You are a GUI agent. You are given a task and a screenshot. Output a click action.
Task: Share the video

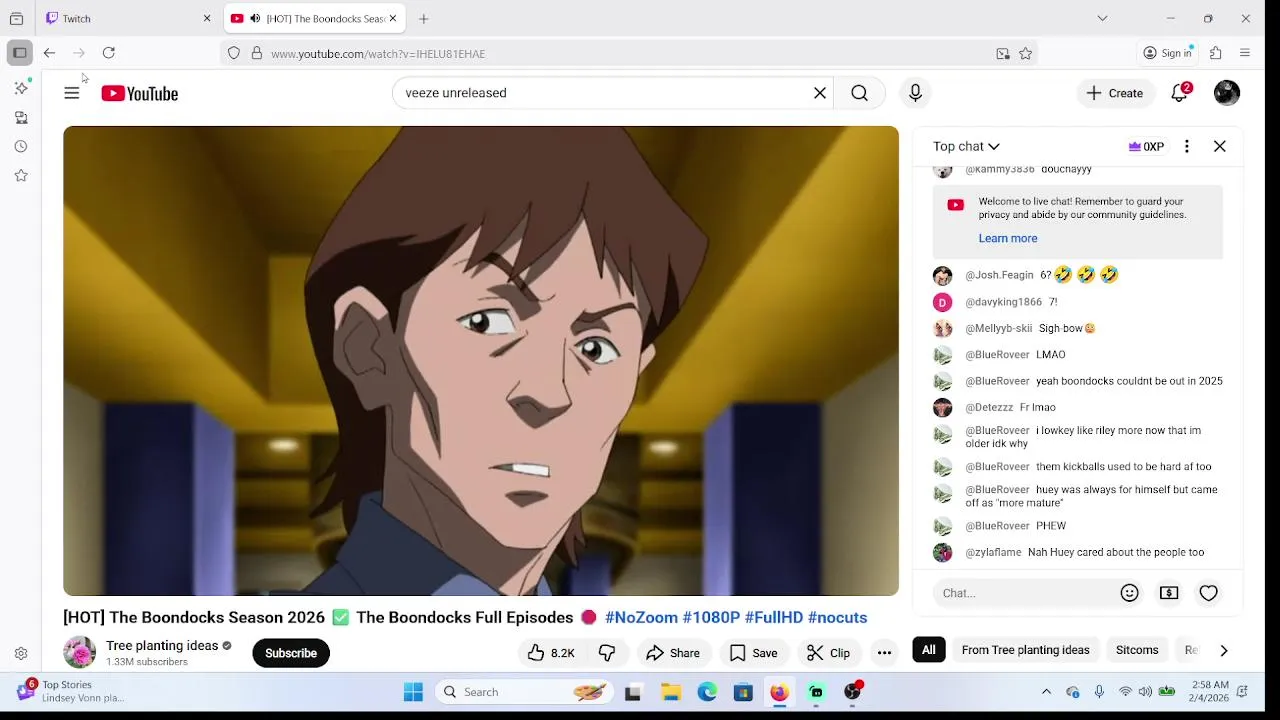(673, 653)
